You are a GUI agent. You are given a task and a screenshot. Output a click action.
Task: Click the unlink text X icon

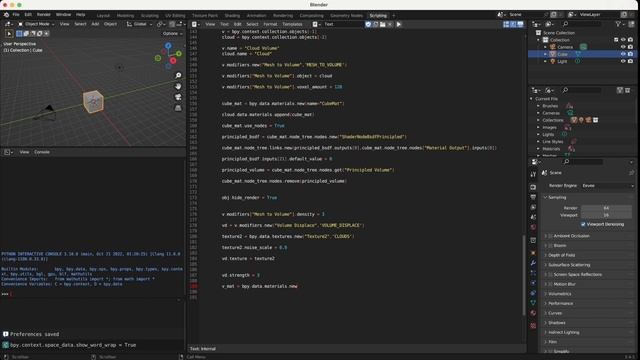click(390, 24)
